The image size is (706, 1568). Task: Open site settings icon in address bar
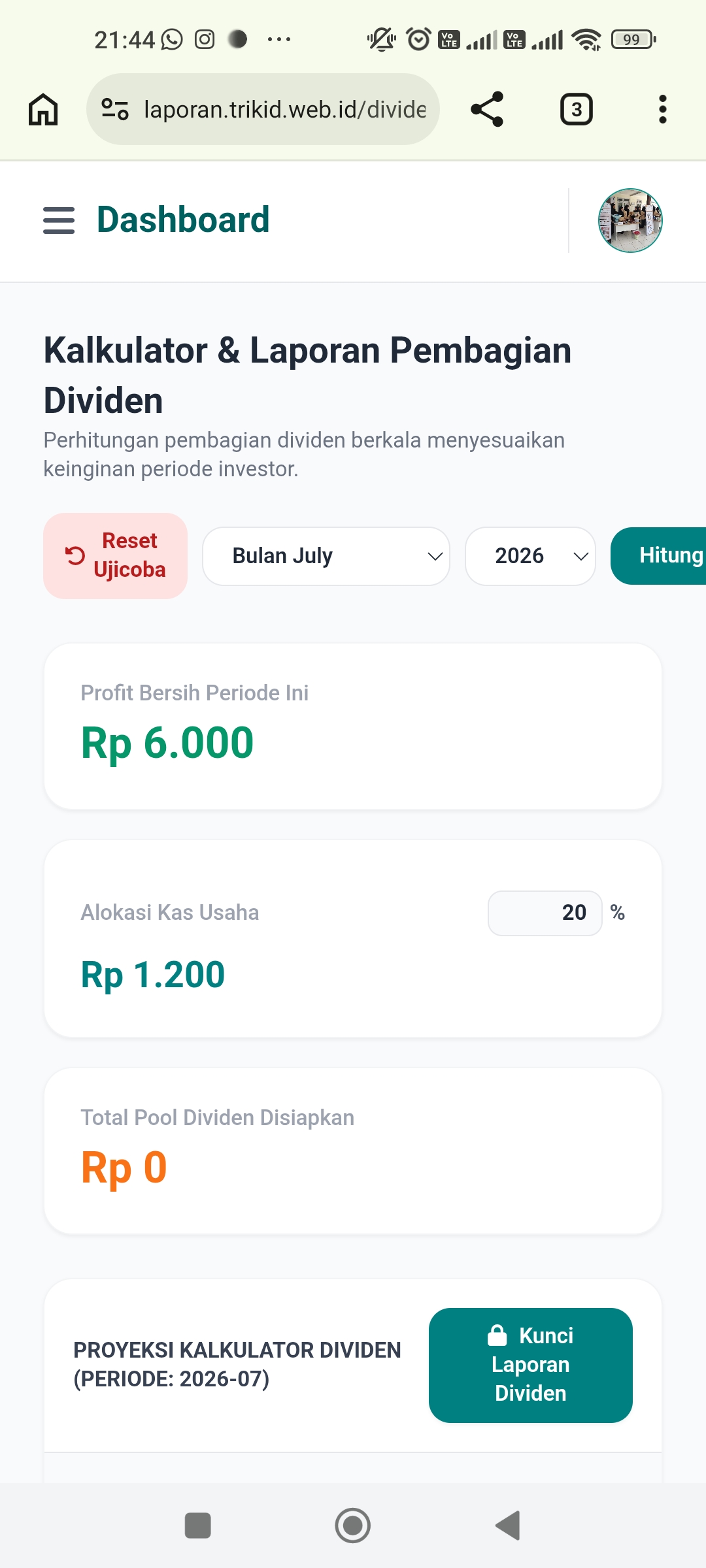point(115,109)
